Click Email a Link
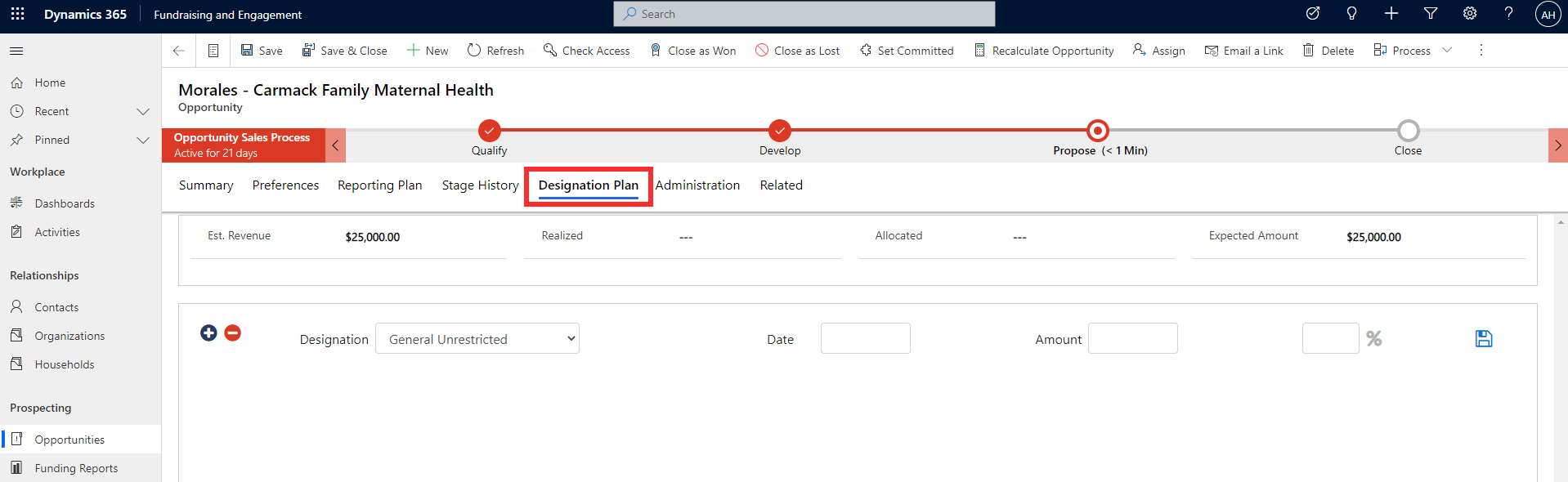This screenshot has width=1568, height=482. (x=1243, y=51)
